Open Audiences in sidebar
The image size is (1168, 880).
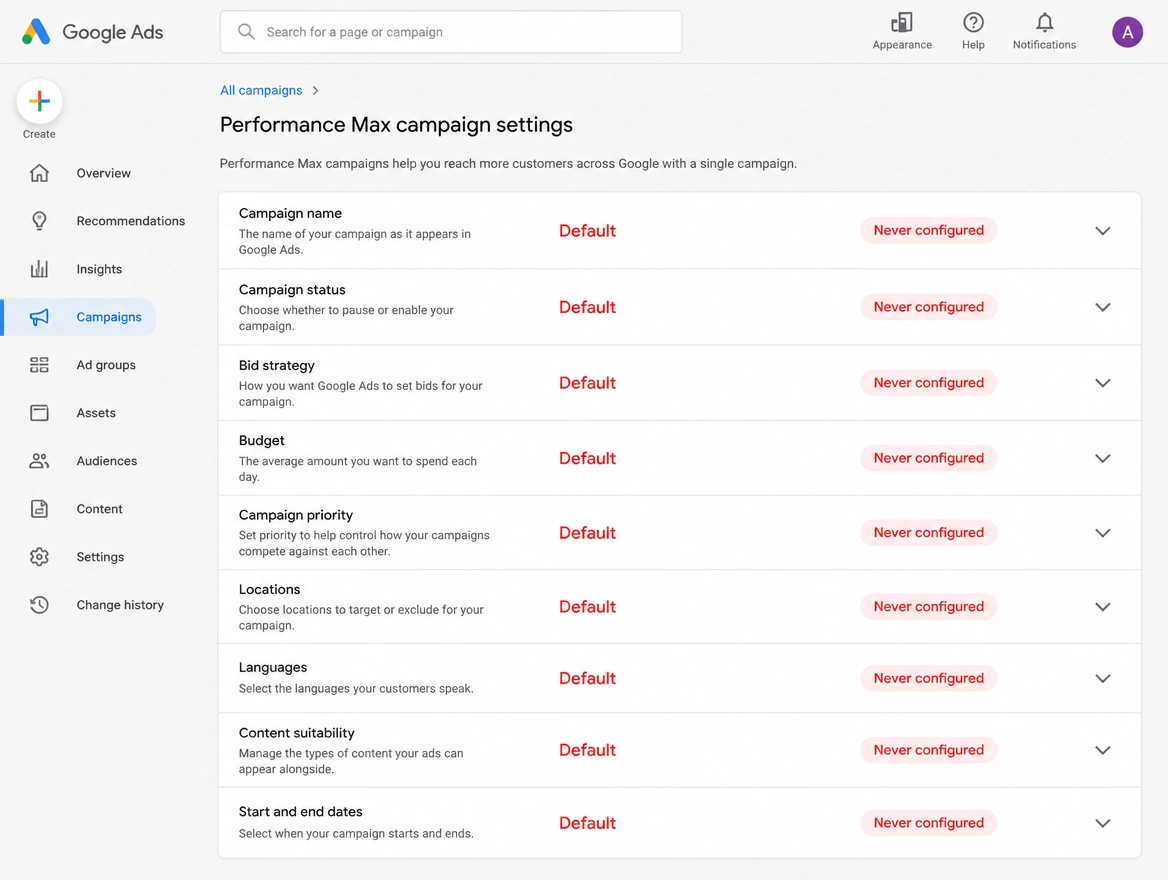click(x=107, y=460)
